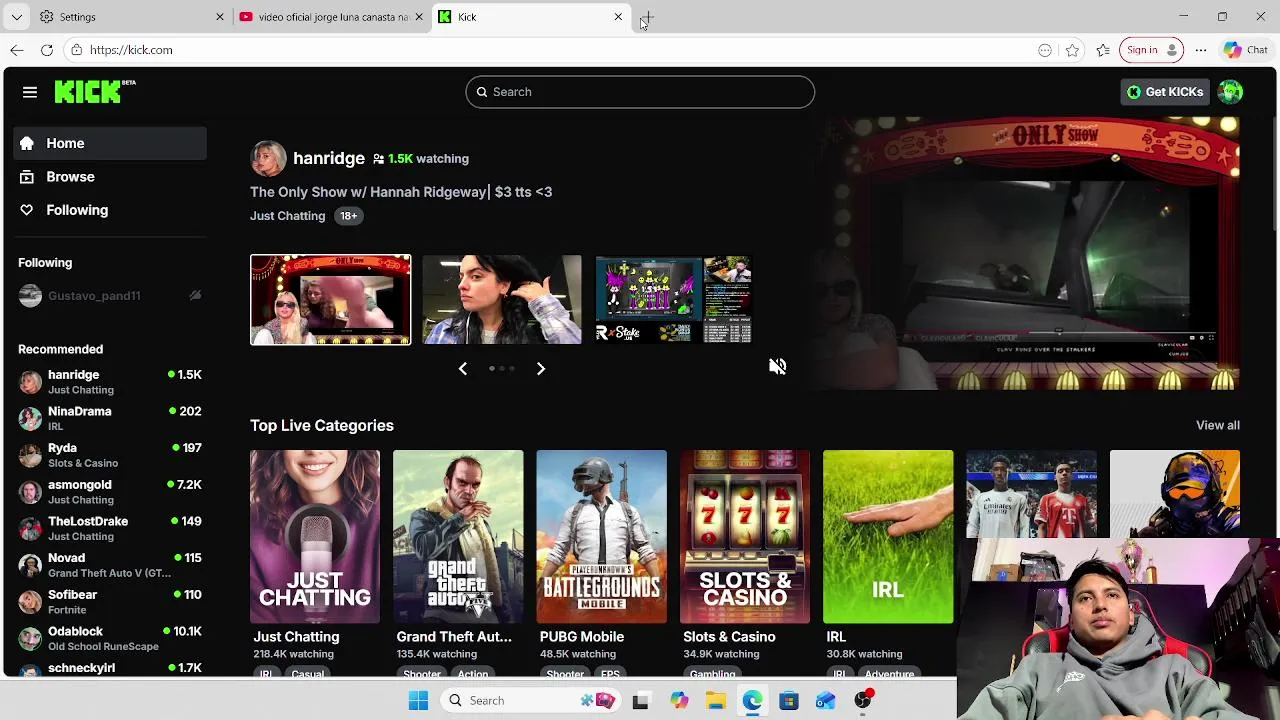1280x720 pixels.
Task: Open Outlook from taskbar
Action: point(825,701)
